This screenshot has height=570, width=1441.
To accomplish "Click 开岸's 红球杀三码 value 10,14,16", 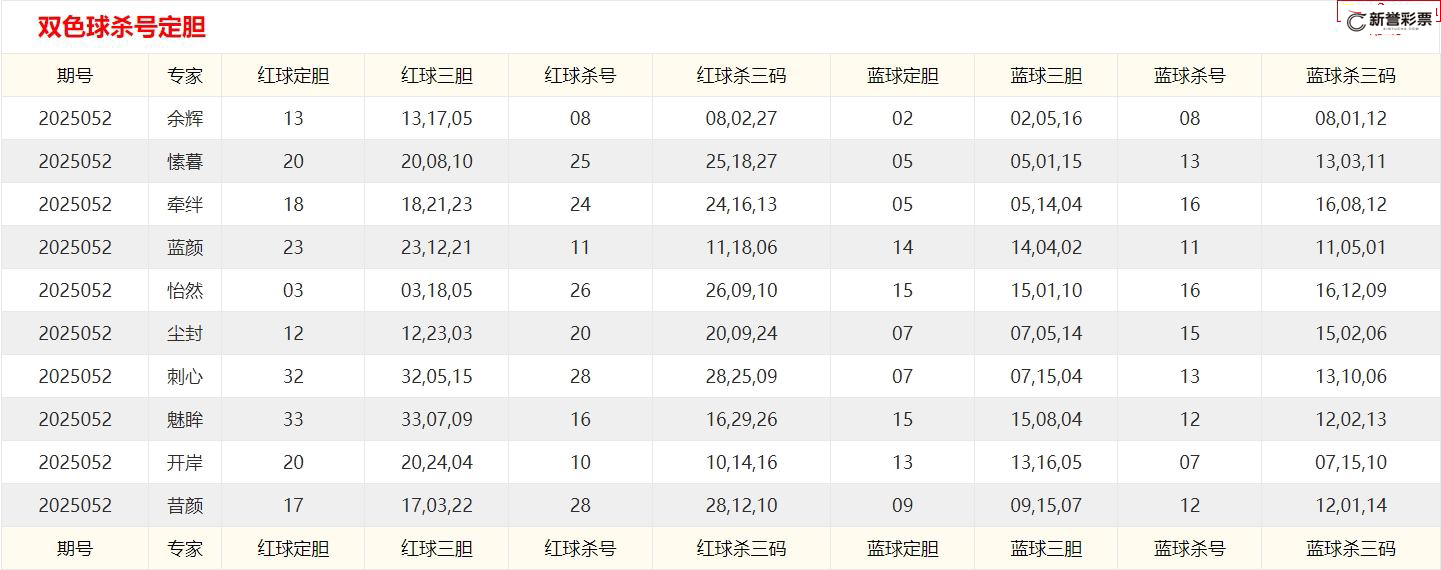I will pyautogui.click(x=741, y=462).
